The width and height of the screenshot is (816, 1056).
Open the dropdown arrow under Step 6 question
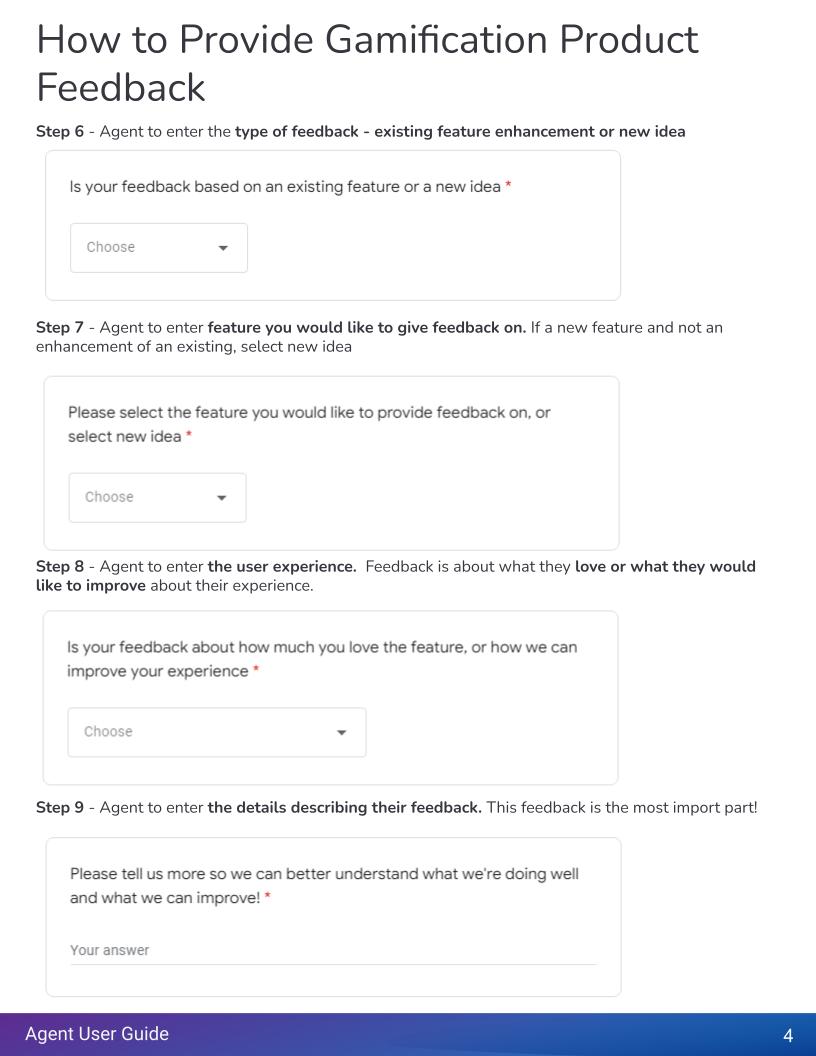coord(222,247)
